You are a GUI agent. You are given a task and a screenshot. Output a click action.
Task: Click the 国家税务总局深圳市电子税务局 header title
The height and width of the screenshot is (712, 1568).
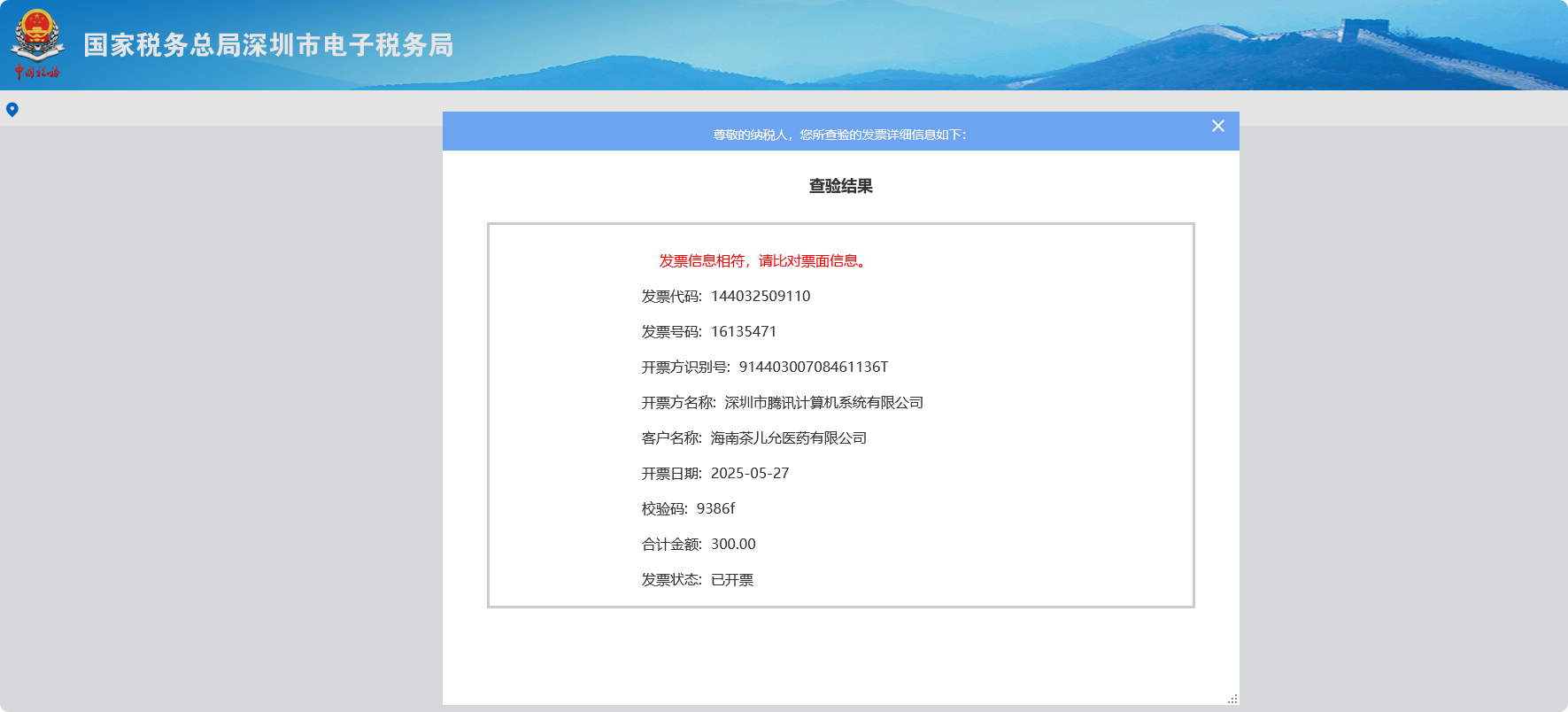pos(268,45)
